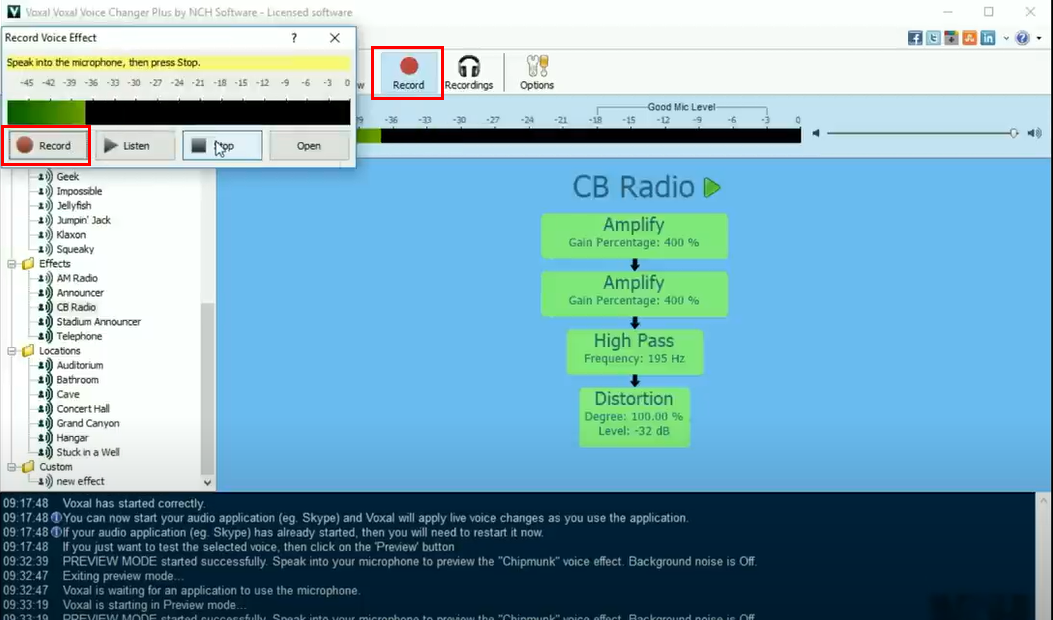
Task: Click the Announcer voice icon
Action: click(45, 293)
